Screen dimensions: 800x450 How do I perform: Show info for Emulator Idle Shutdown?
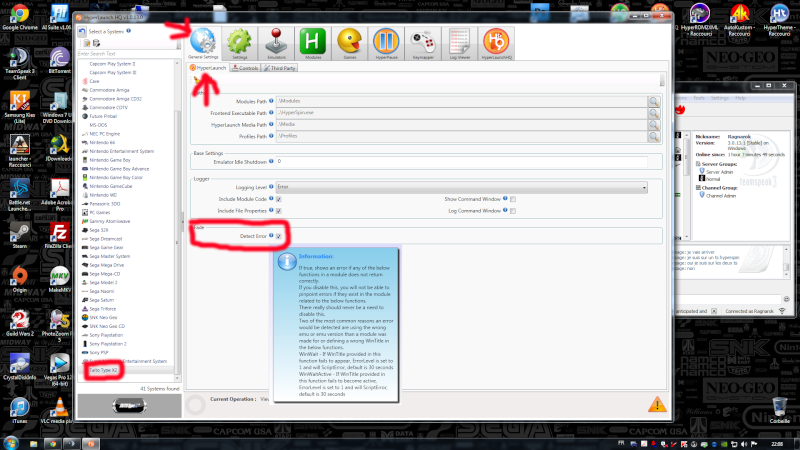(x=271, y=161)
